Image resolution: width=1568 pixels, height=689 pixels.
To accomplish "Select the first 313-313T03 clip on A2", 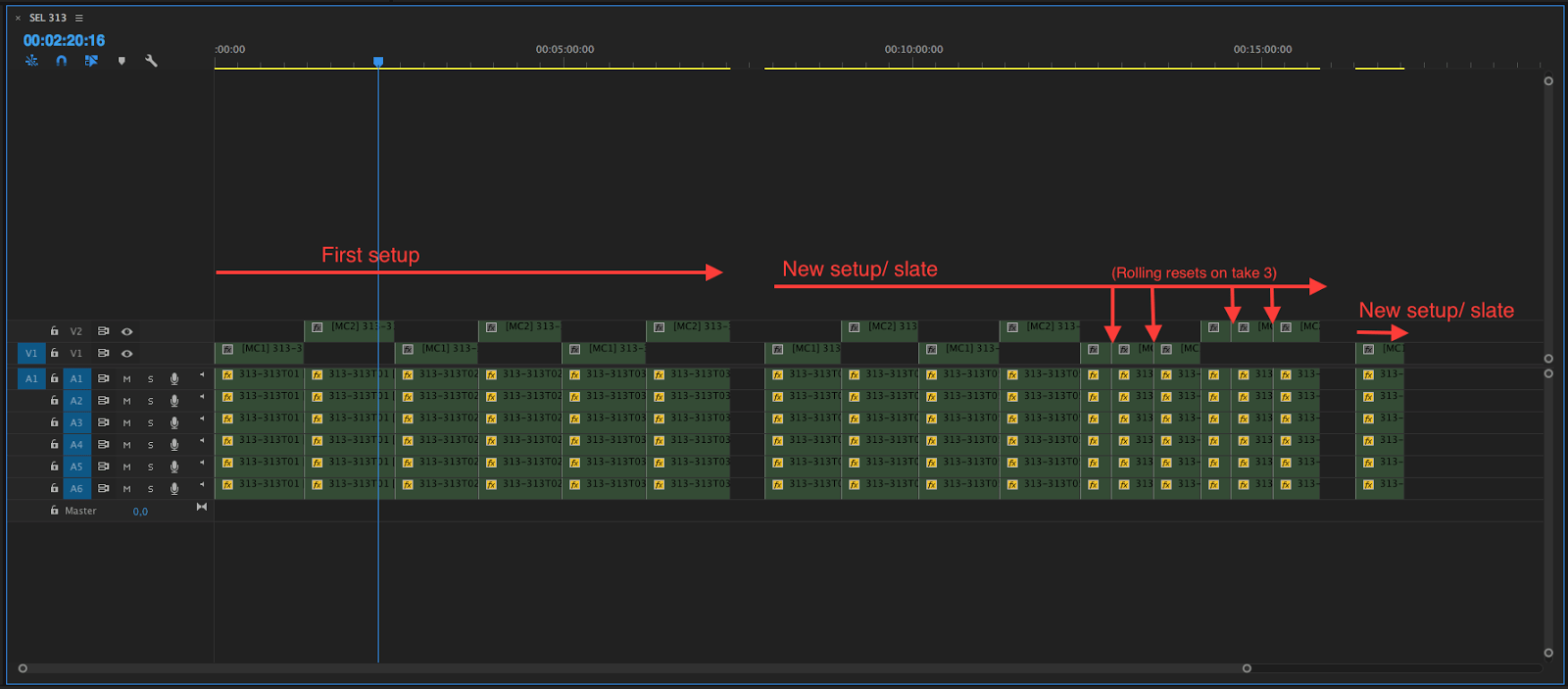I will point(605,401).
